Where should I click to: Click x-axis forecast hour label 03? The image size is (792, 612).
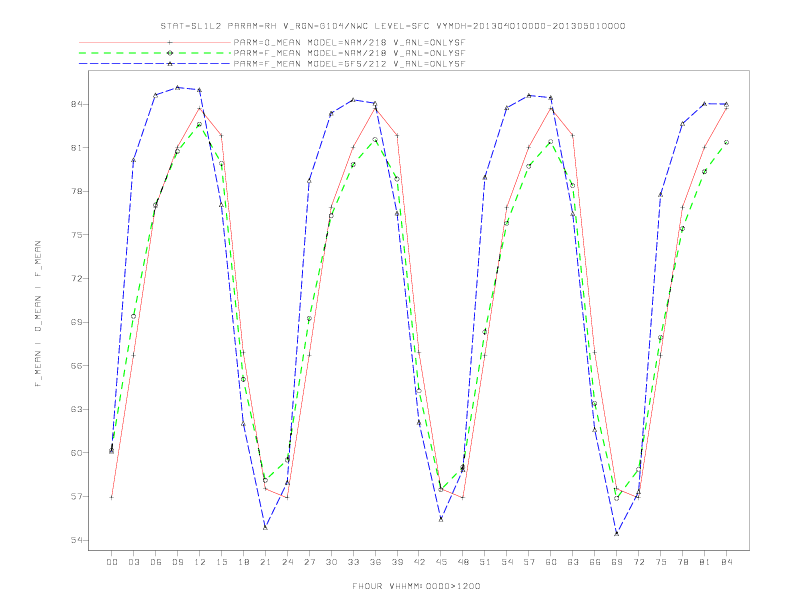133,562
